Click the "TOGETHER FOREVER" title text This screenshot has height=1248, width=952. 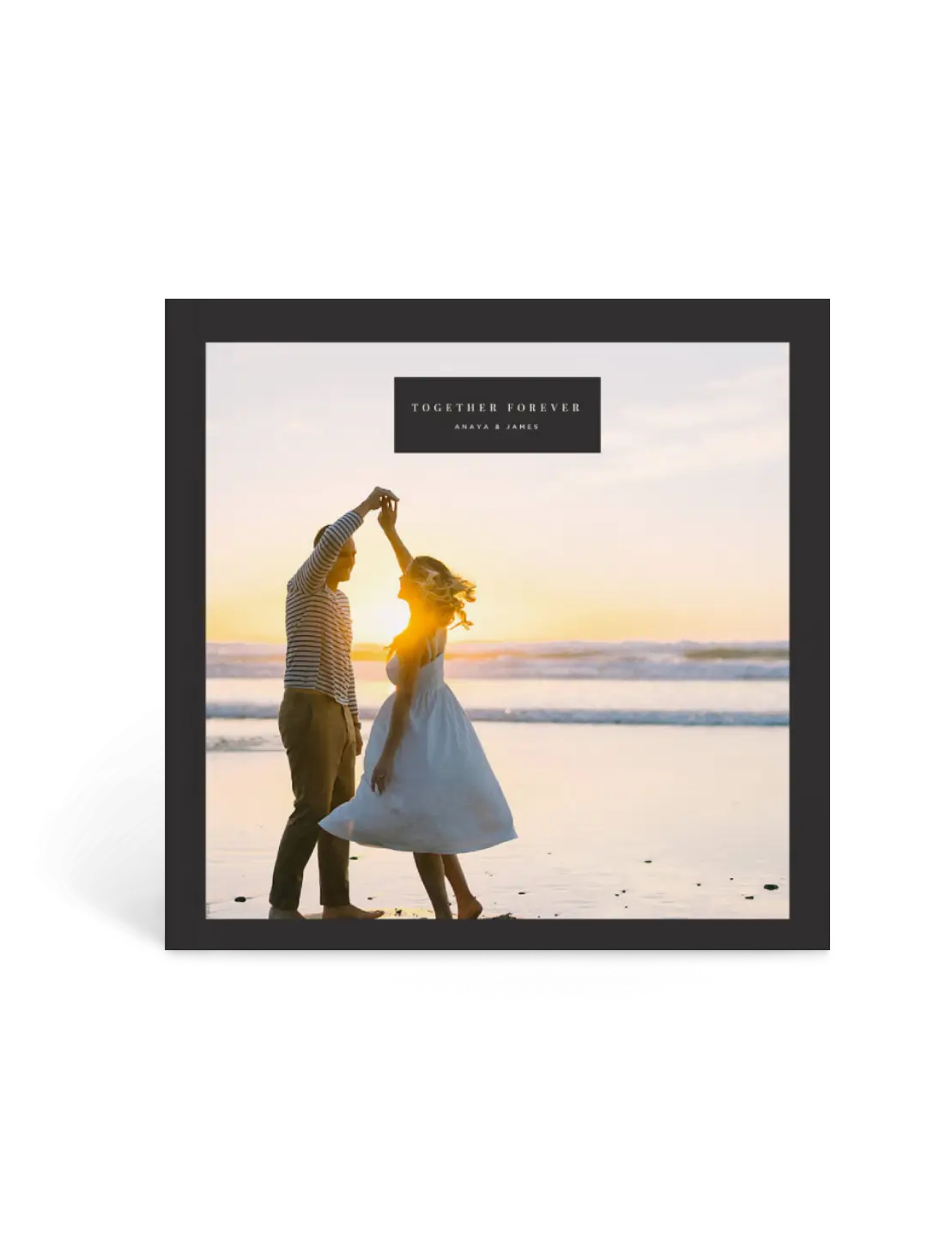[x=496, y=408]
